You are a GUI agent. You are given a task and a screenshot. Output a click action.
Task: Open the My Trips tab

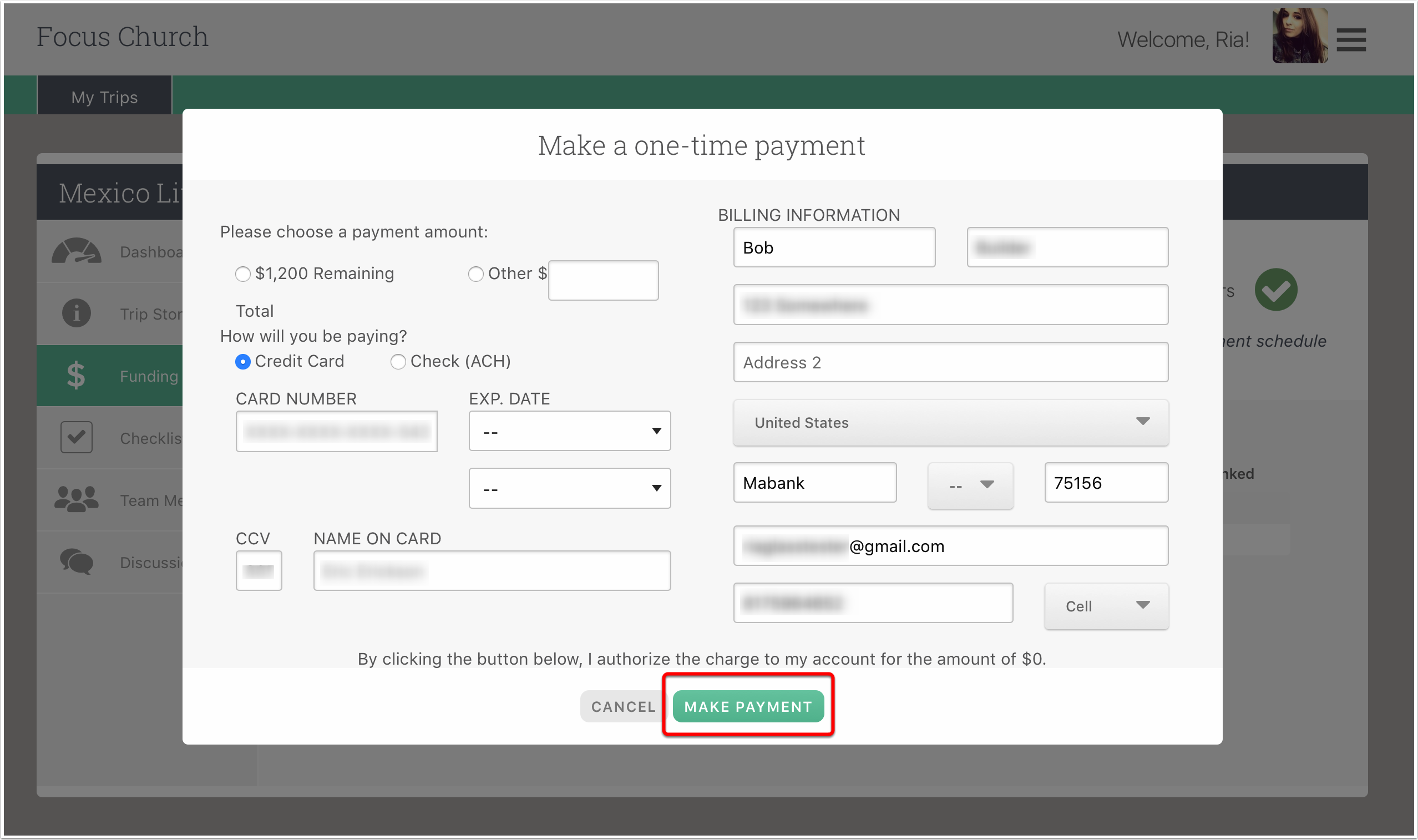105,97
